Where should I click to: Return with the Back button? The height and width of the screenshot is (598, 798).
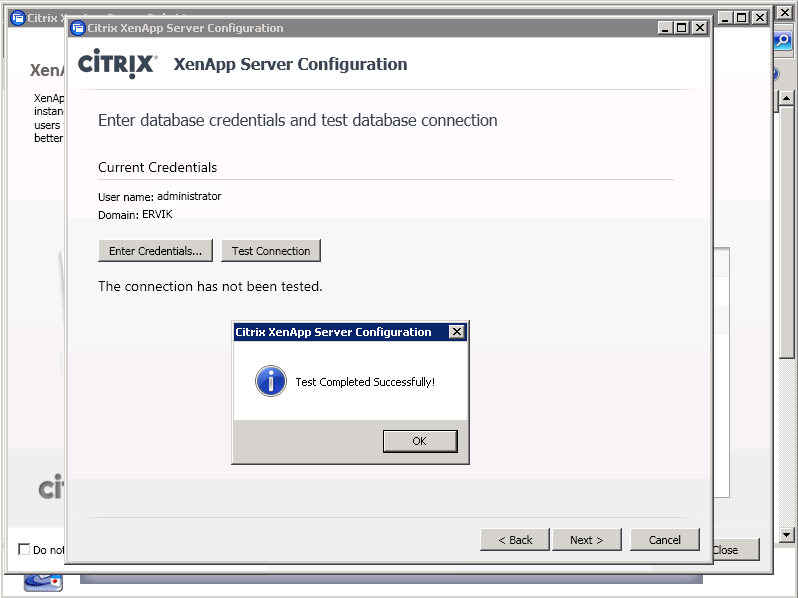pos(515,539)
